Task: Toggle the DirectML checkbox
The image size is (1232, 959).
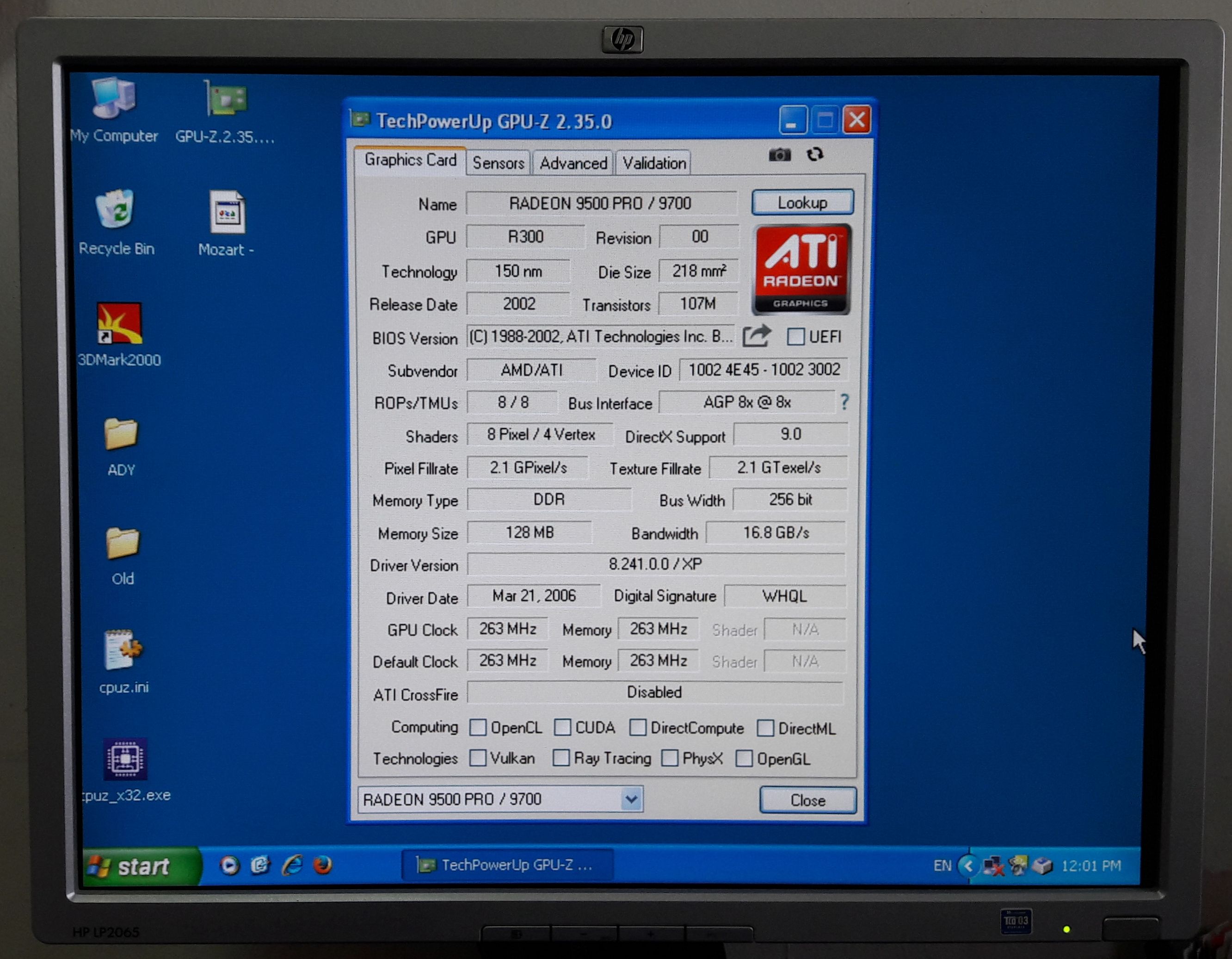Action: (x=765, y=728)
